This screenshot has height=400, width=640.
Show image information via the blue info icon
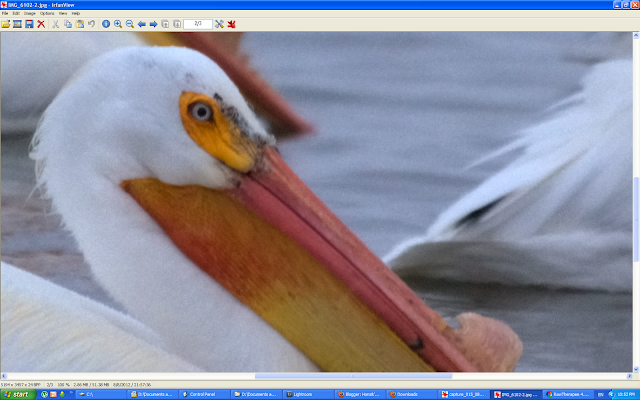pos(106,24)
